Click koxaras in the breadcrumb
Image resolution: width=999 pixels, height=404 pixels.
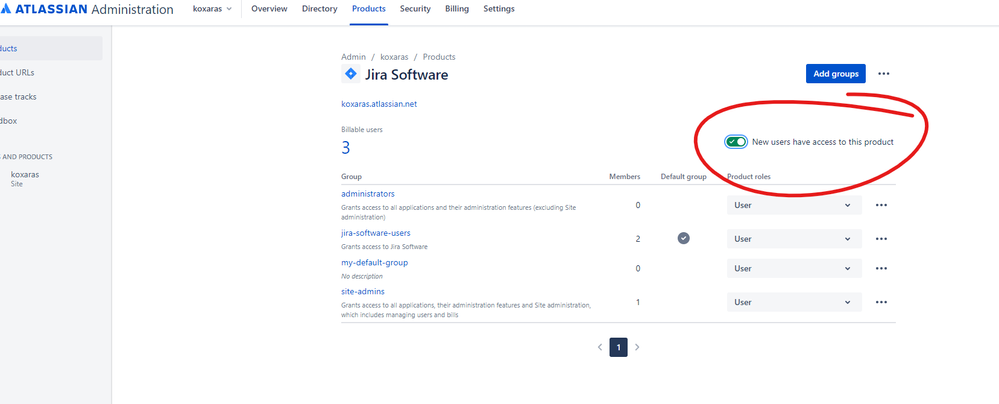tap(394, 57)
